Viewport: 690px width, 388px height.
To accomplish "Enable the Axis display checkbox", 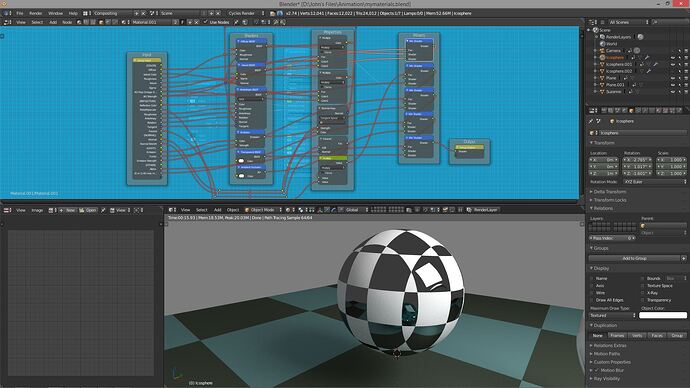I will pyautogui.click(x=592, y=286).
